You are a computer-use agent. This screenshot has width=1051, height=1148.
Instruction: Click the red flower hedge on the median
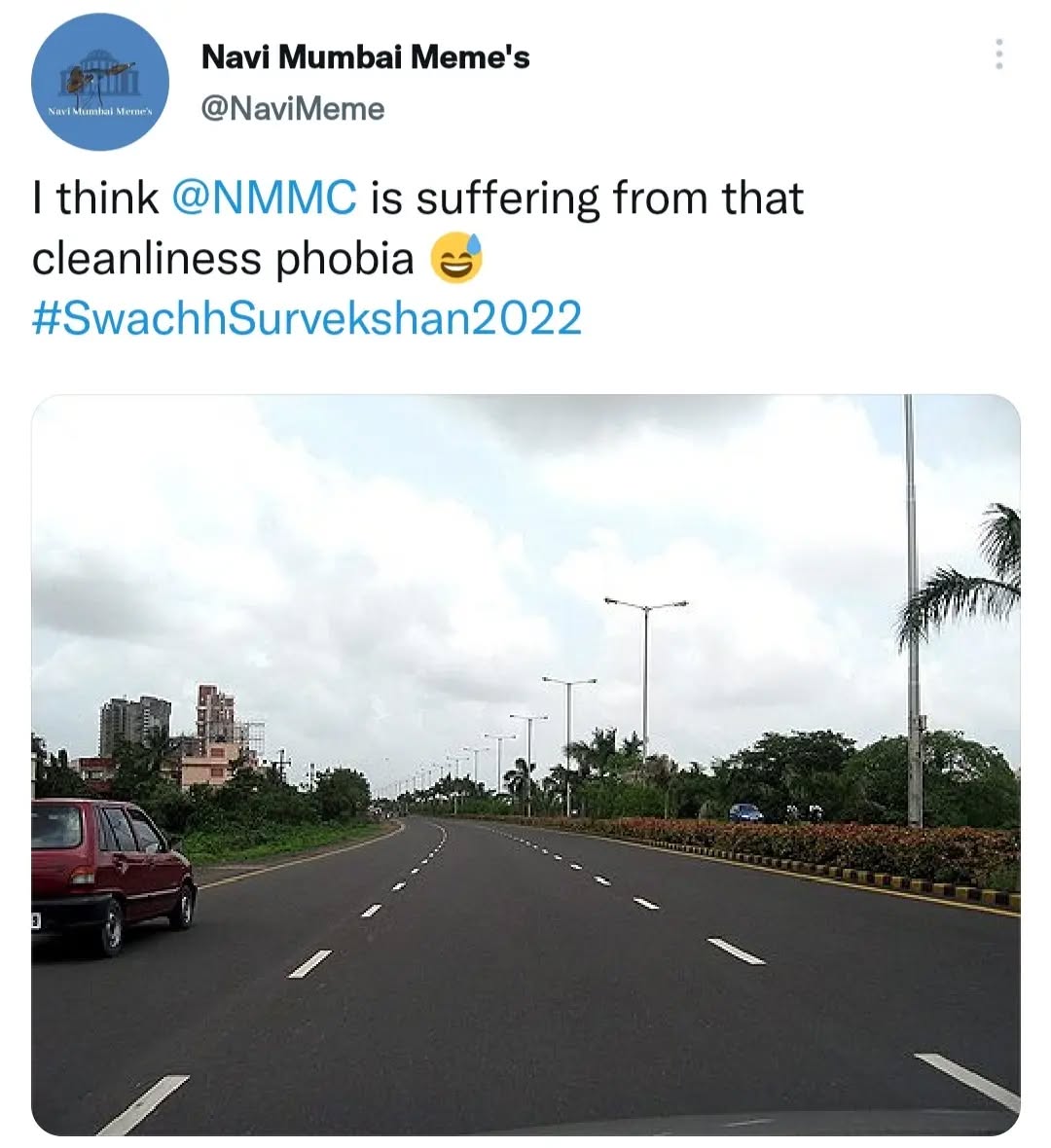point(856,846)
